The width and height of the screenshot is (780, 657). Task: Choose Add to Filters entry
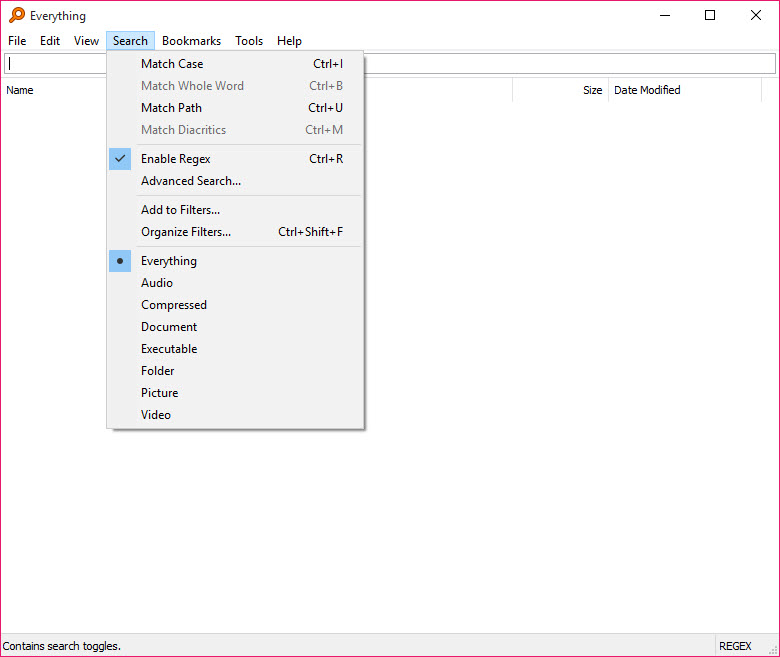pos(235,209)
